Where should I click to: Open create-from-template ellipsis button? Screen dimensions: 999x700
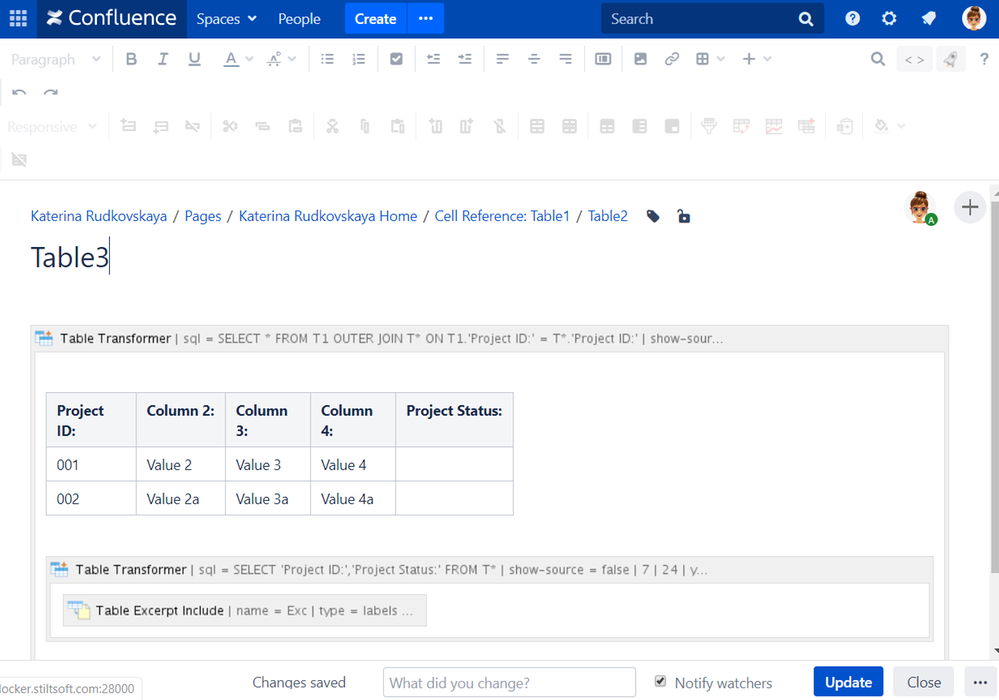pyautogui.click(x=426, y=19)
